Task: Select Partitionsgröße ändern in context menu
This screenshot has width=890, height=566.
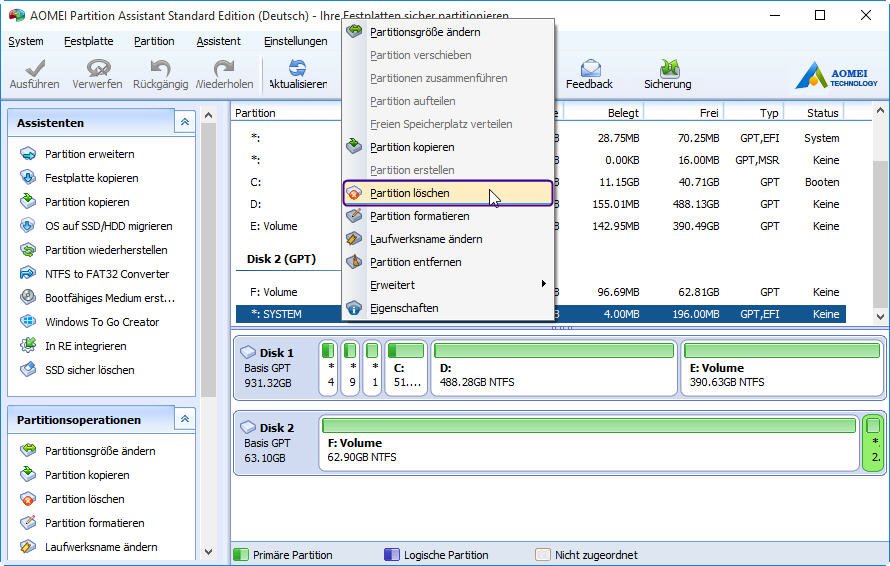Action: tap(448, 32)
